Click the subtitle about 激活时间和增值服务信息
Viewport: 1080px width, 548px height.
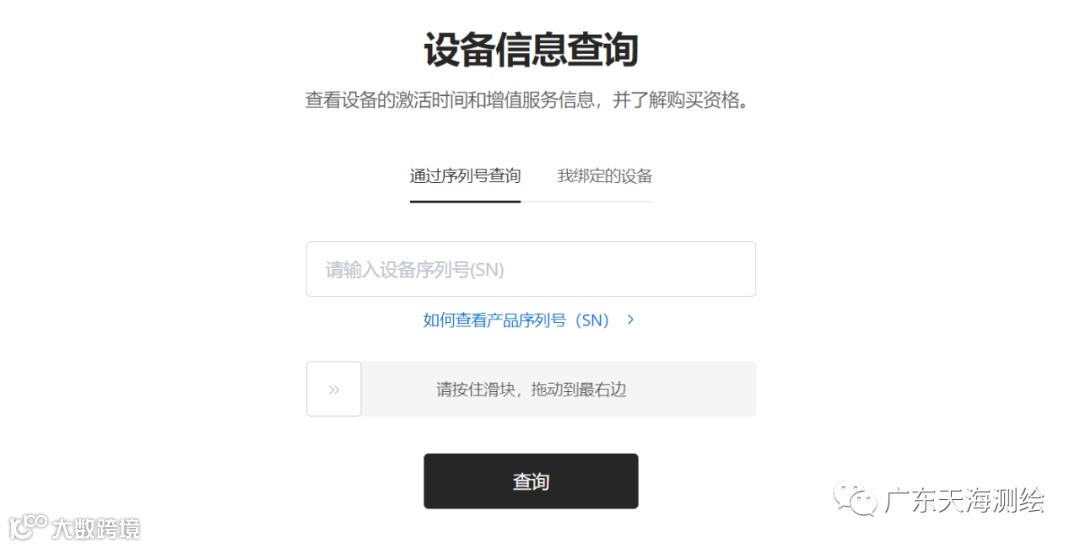click(x=528, y=101)
